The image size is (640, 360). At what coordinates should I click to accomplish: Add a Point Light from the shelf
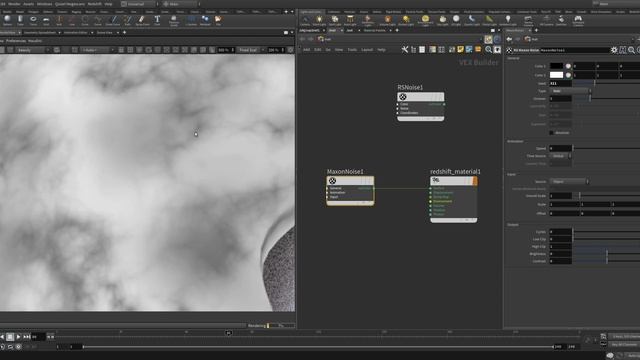tap(319, 20)
